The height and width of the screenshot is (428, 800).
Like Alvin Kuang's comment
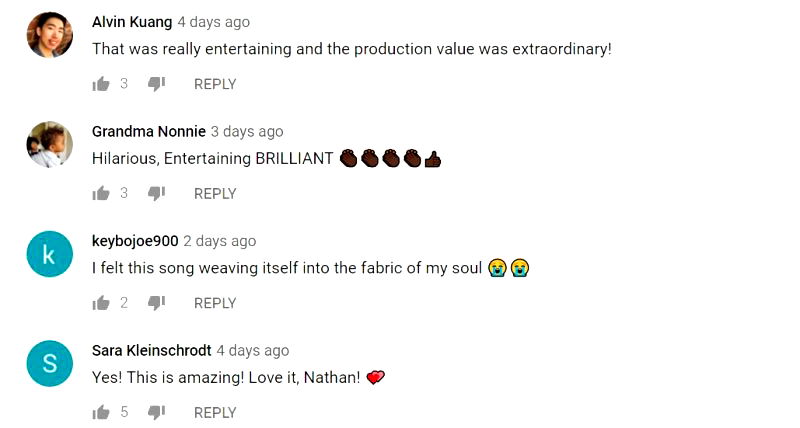coord(100,84)
